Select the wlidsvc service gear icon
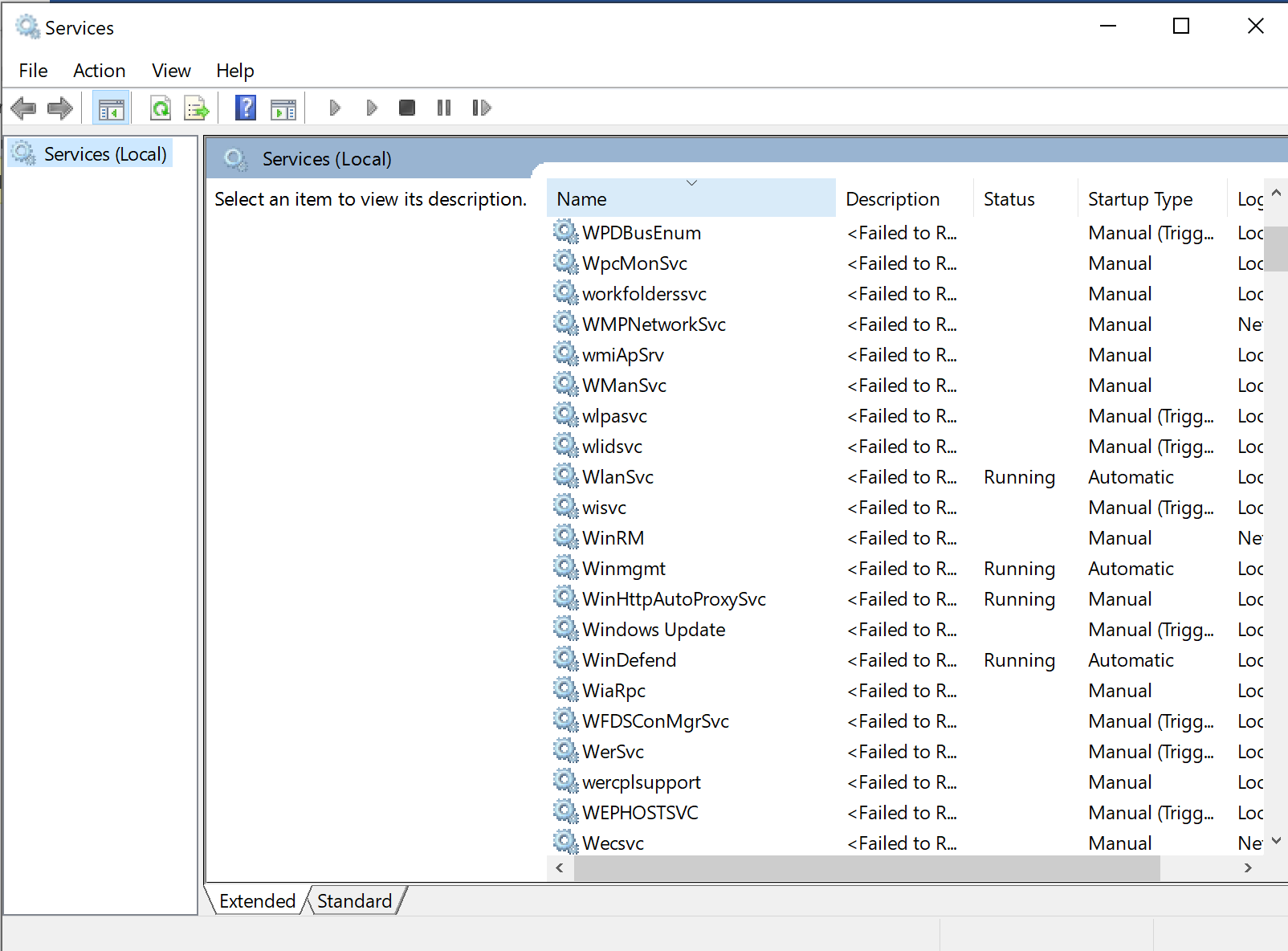1288x951 pixels. 566,446
